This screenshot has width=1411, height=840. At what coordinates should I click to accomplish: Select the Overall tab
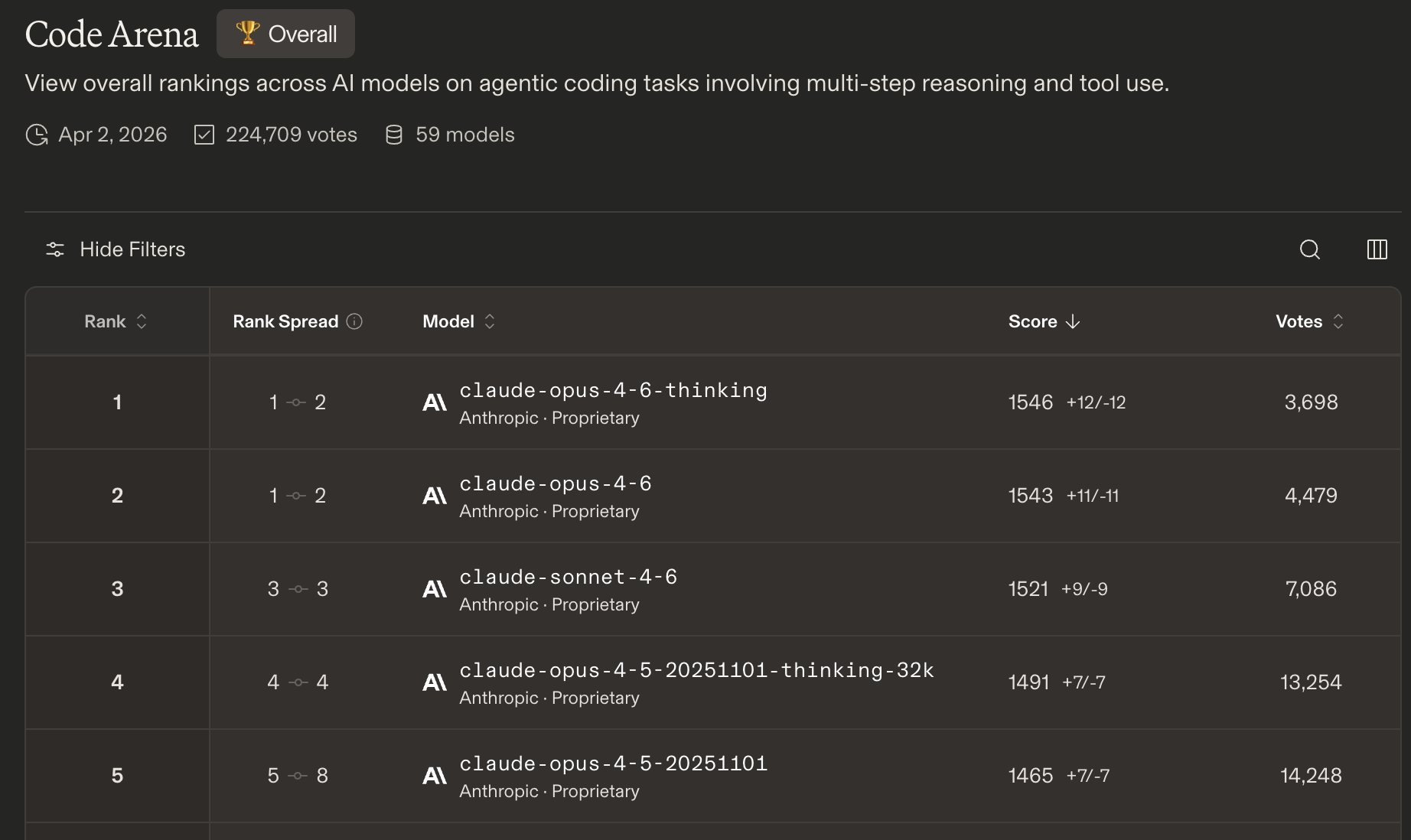pos(285,34)
